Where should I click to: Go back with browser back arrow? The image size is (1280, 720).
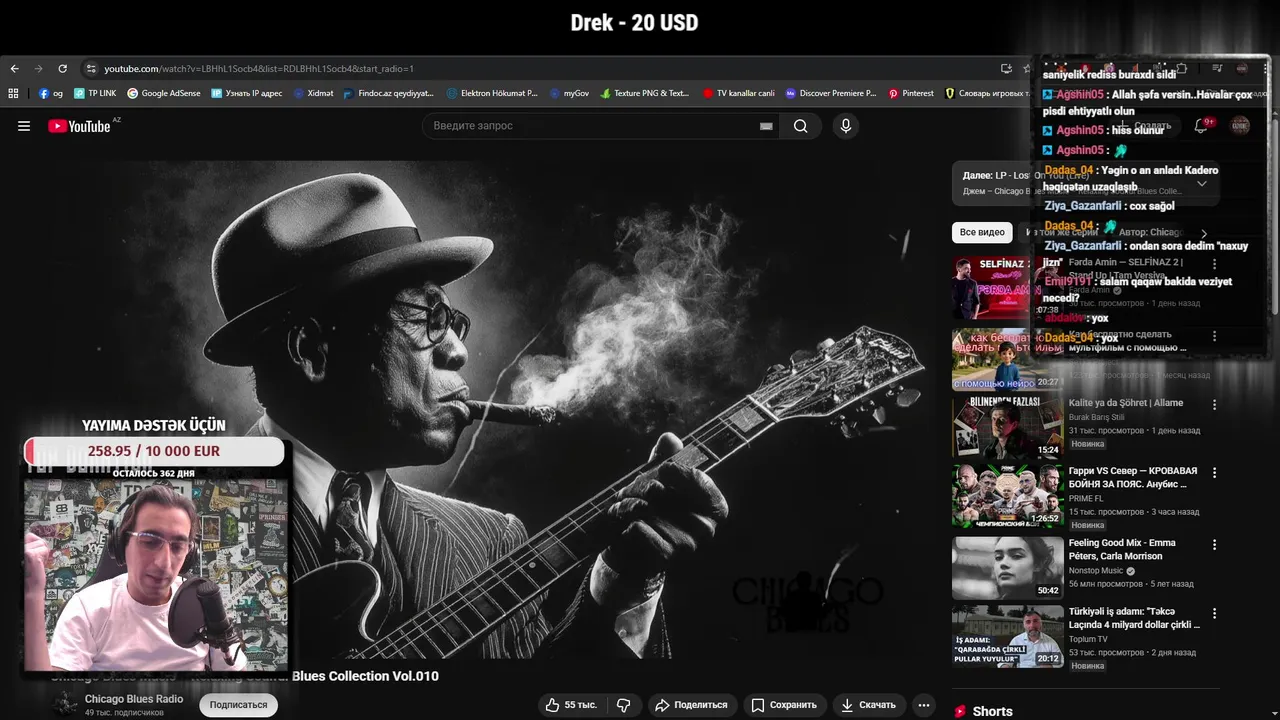pos(14,69)
